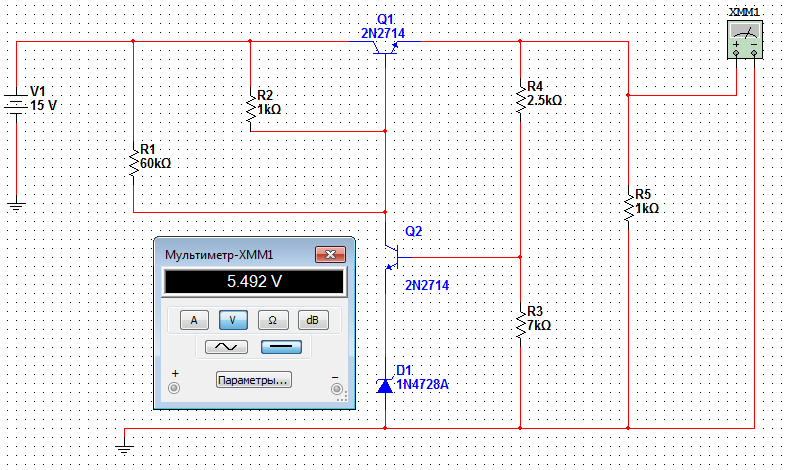
Task: Switch multimeter to ohmmeter mode Ω
Action: point(273,320)
